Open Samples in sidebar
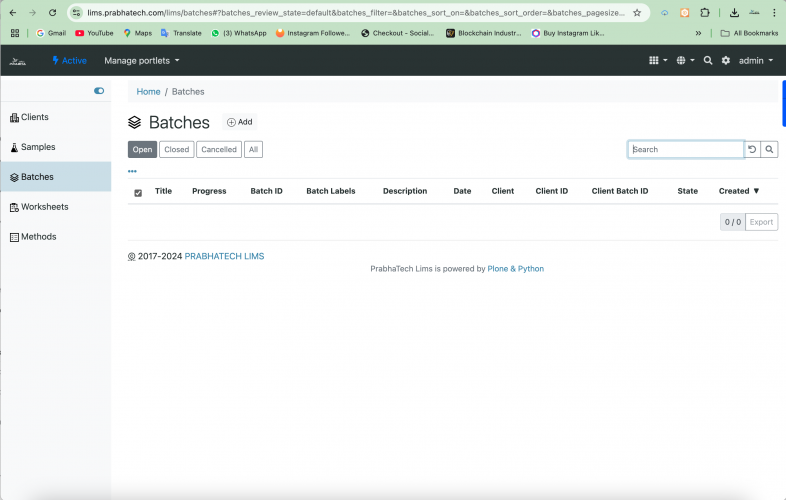This screenshot has width=786, height=500. [56, 147]
